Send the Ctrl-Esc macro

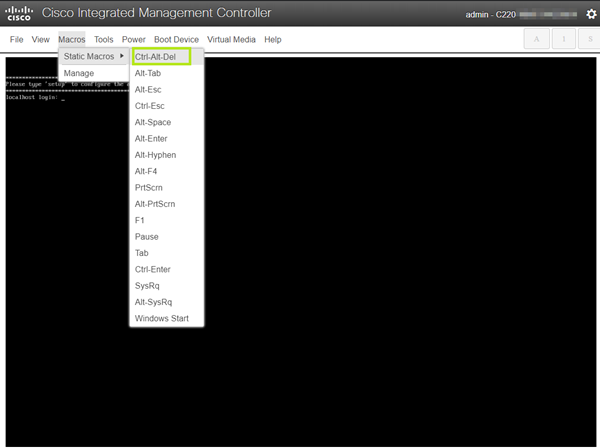point(167,106)
